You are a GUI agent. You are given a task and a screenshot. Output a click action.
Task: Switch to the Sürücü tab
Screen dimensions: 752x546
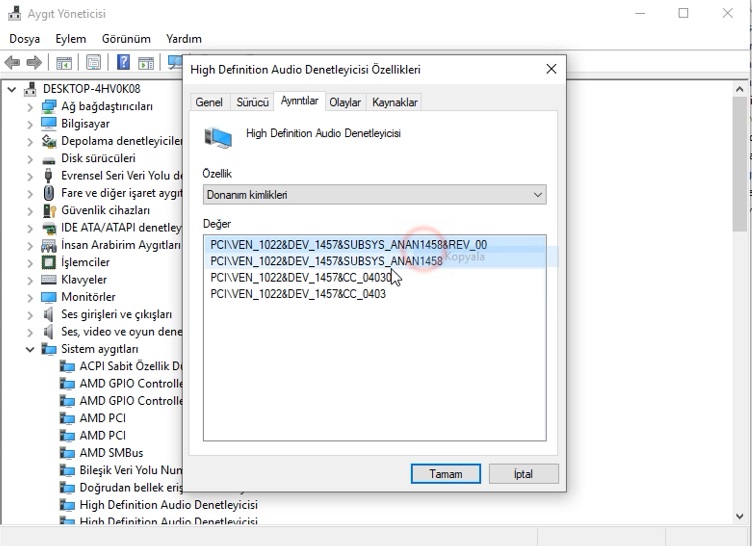coord(252,102)
